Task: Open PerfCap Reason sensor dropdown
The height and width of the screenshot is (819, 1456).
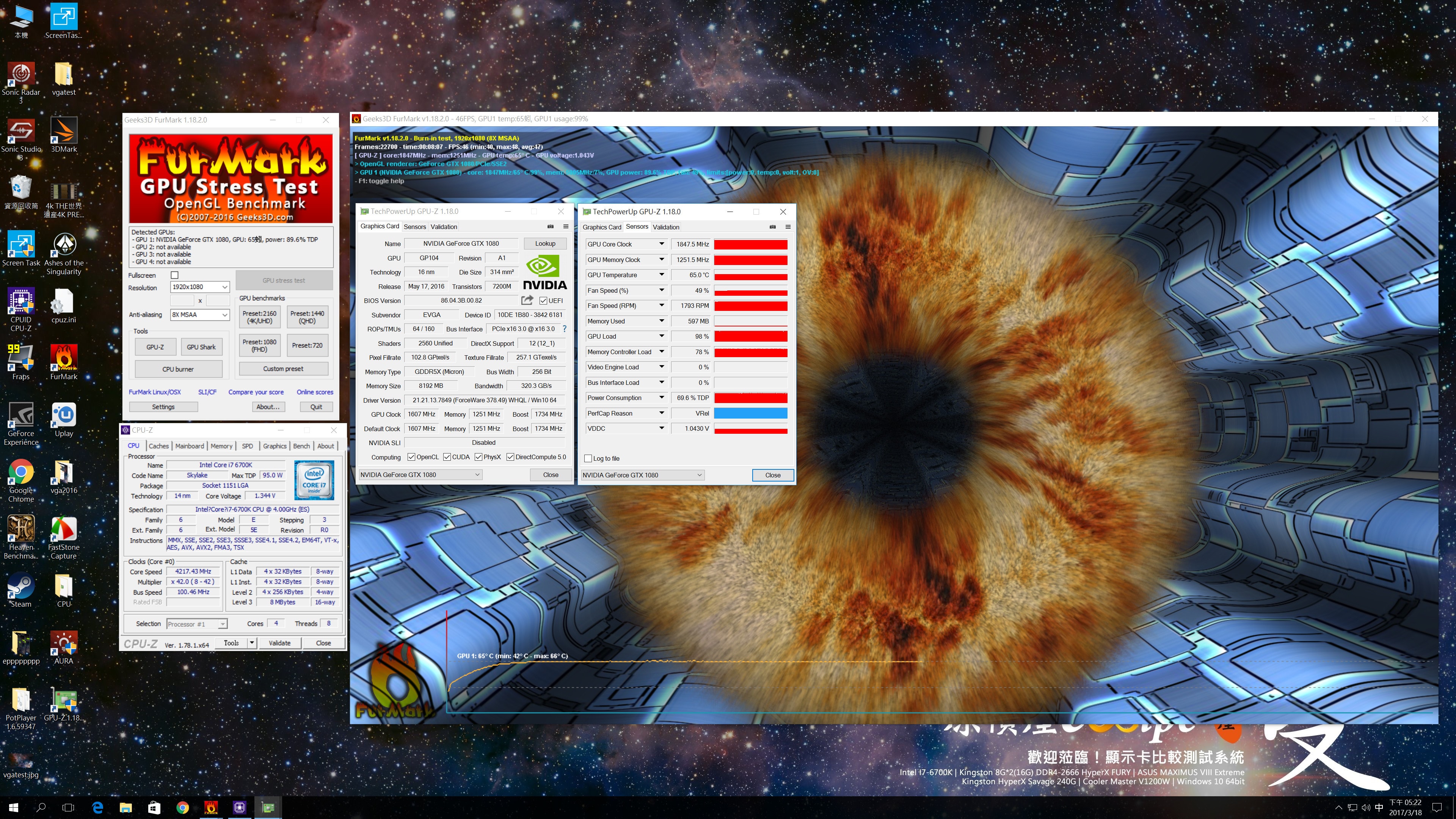Action: pos(661,413)
